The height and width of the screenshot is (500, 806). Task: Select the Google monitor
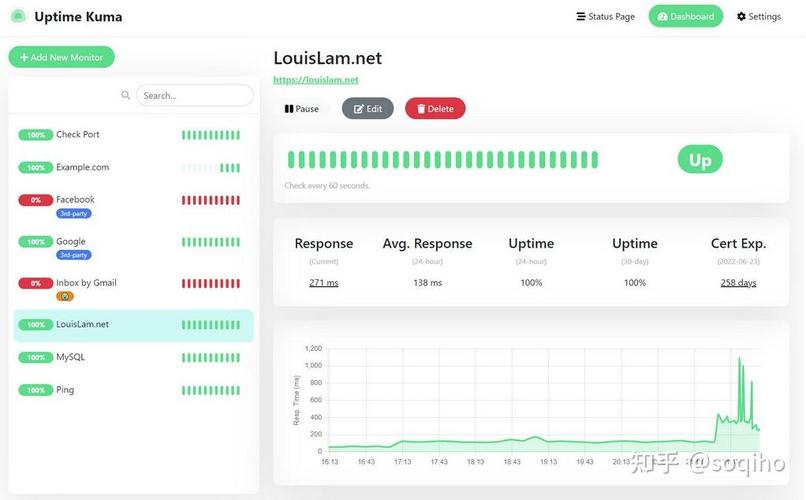coord(134,247)
